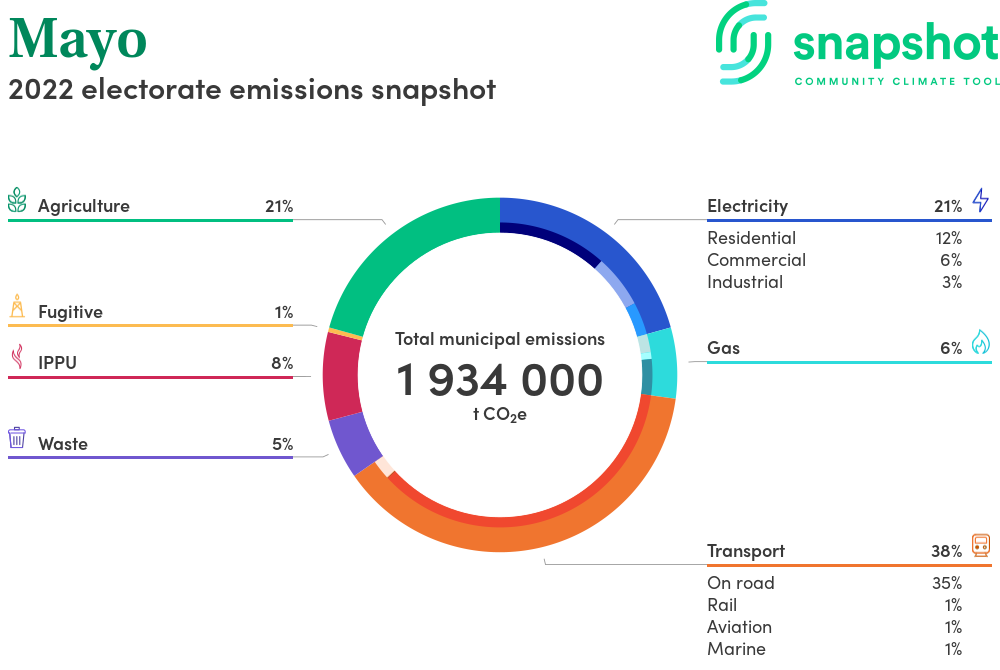The width and height of the screenshot is (1000, 670).
Task: Click the Residential row label
Action: [x=751, y=238]
